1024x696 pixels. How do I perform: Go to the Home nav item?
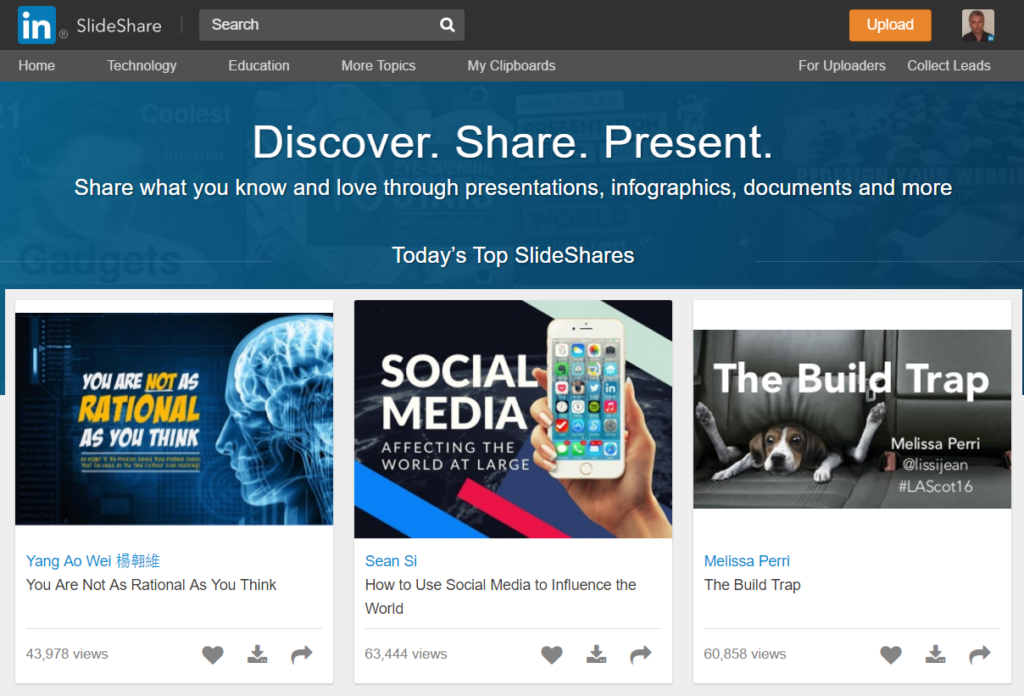(x=37, y=65)
